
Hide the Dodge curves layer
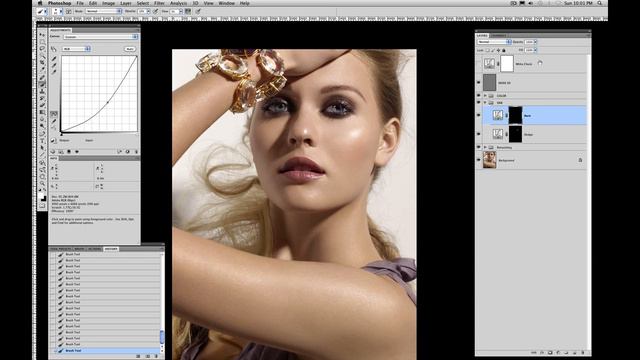(479, 134)
